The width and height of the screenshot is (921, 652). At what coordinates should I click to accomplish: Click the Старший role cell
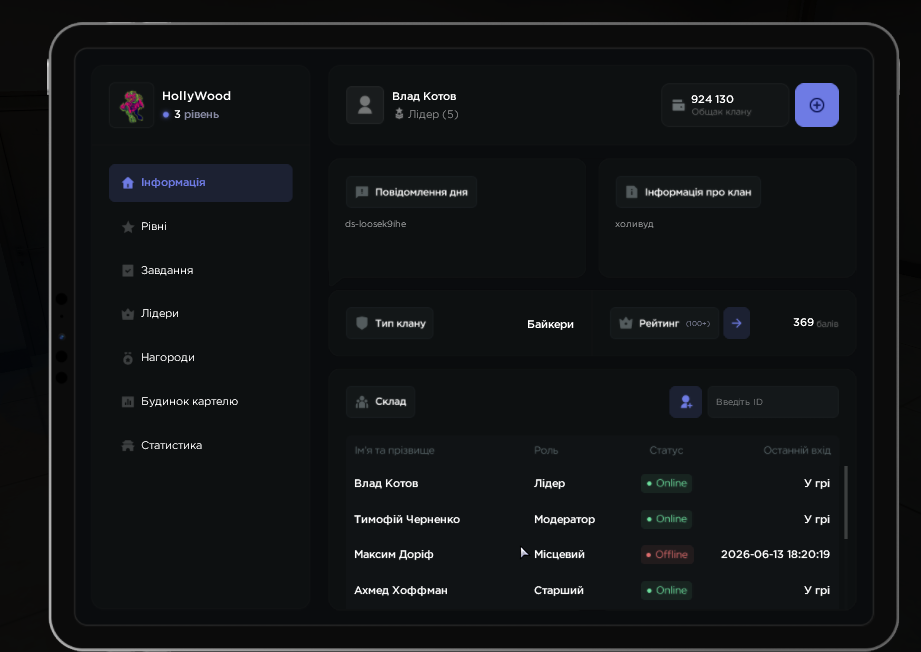tap(559, 590)
